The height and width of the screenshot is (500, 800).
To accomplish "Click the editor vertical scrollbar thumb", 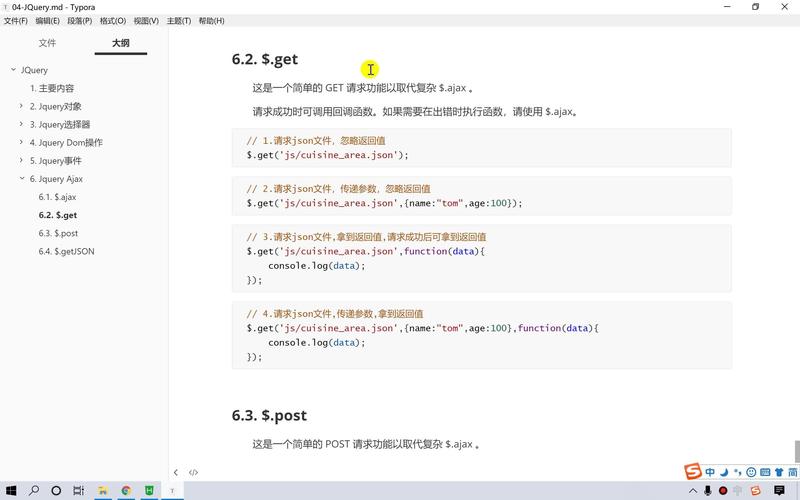I will 796,452.
